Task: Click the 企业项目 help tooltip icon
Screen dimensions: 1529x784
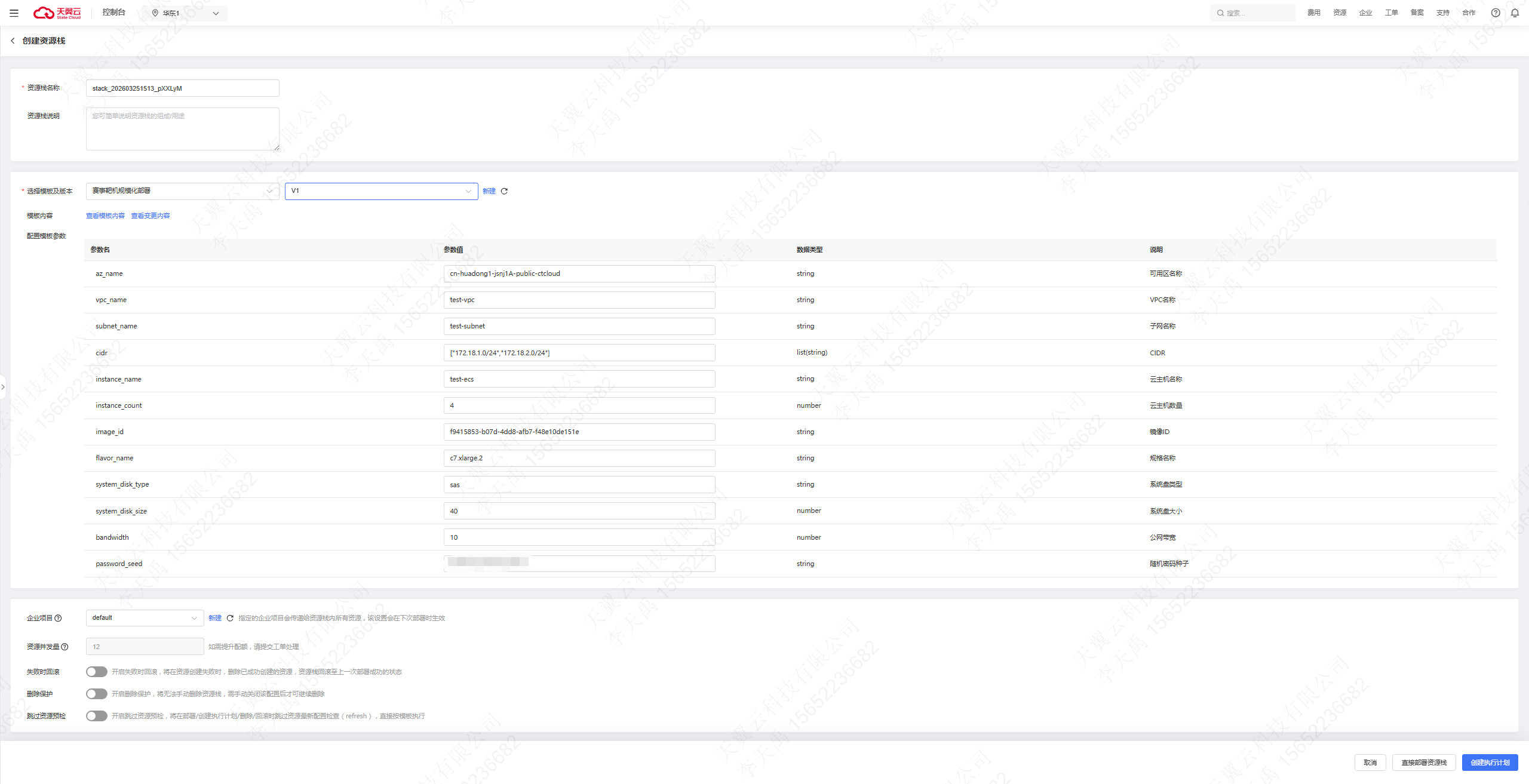Action: (59, 618)
